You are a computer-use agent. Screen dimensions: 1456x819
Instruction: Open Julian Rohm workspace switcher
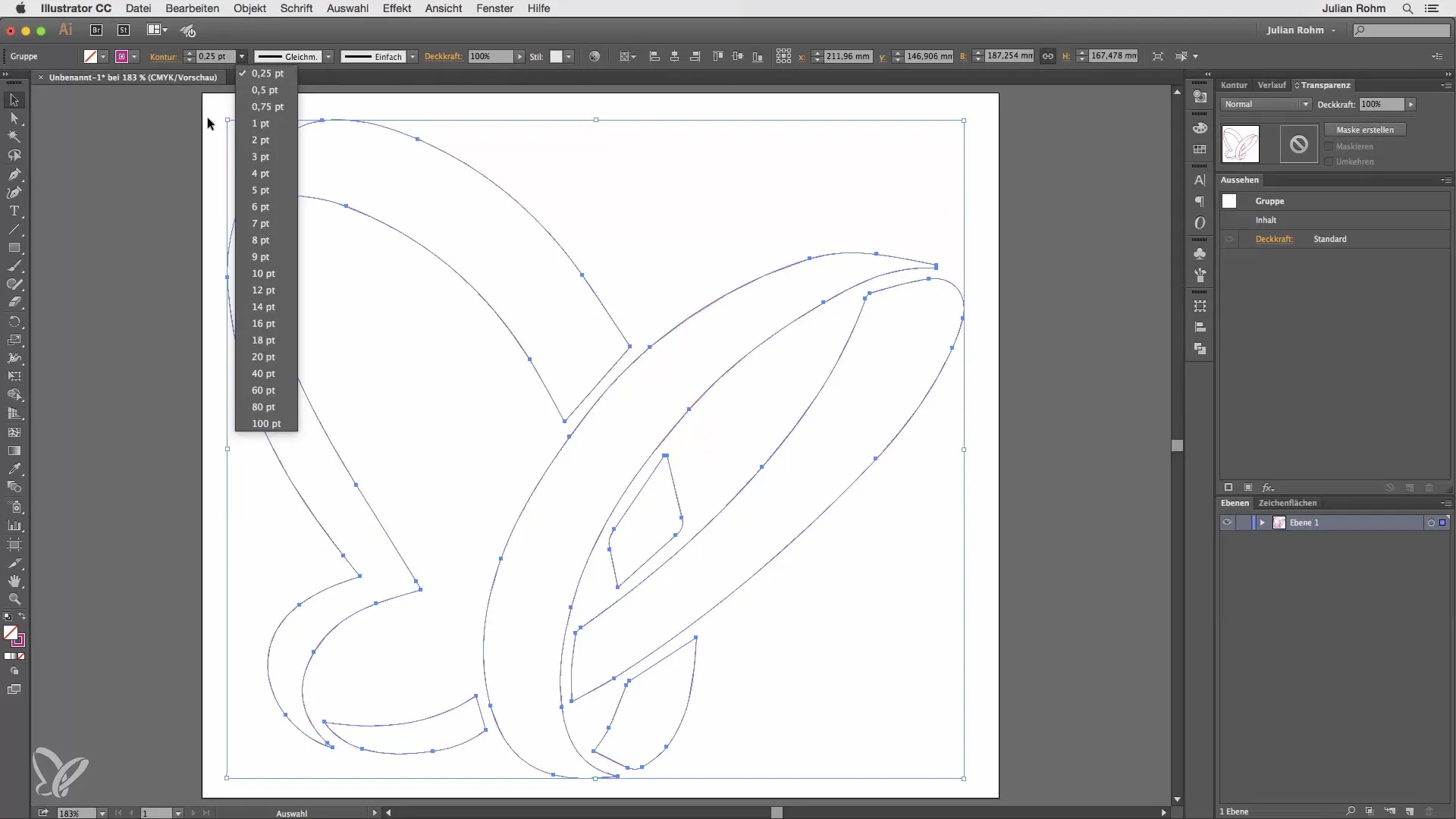(1301, 30)
